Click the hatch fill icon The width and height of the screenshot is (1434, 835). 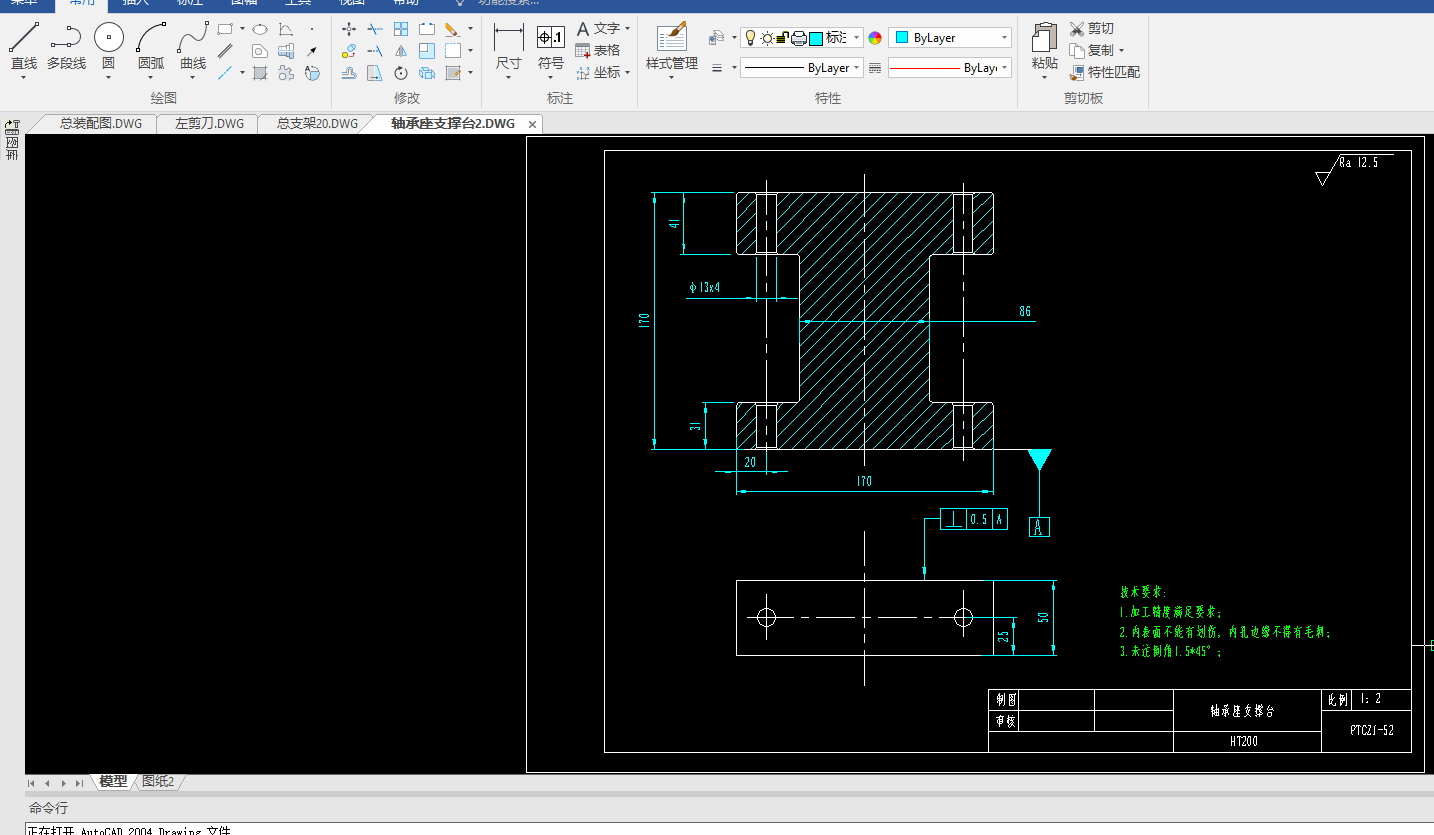point(260,73)
